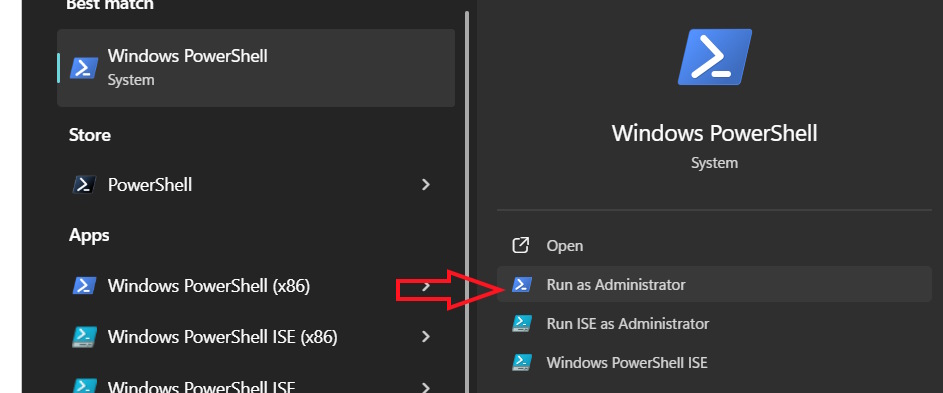This screenshot has height=393, width=943.
Task: Click the Open external-link icon
Action: pyautogui.click(x=520, y=246)
